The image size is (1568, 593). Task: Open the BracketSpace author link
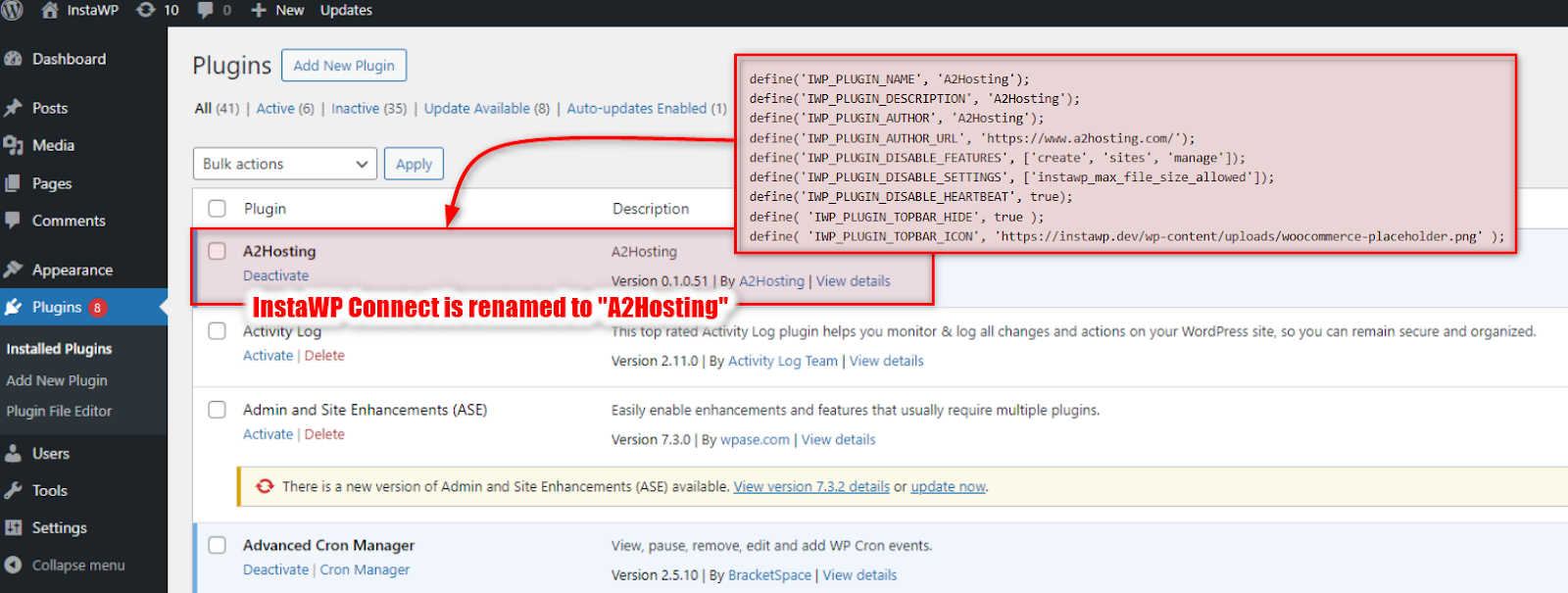[770, 575]
